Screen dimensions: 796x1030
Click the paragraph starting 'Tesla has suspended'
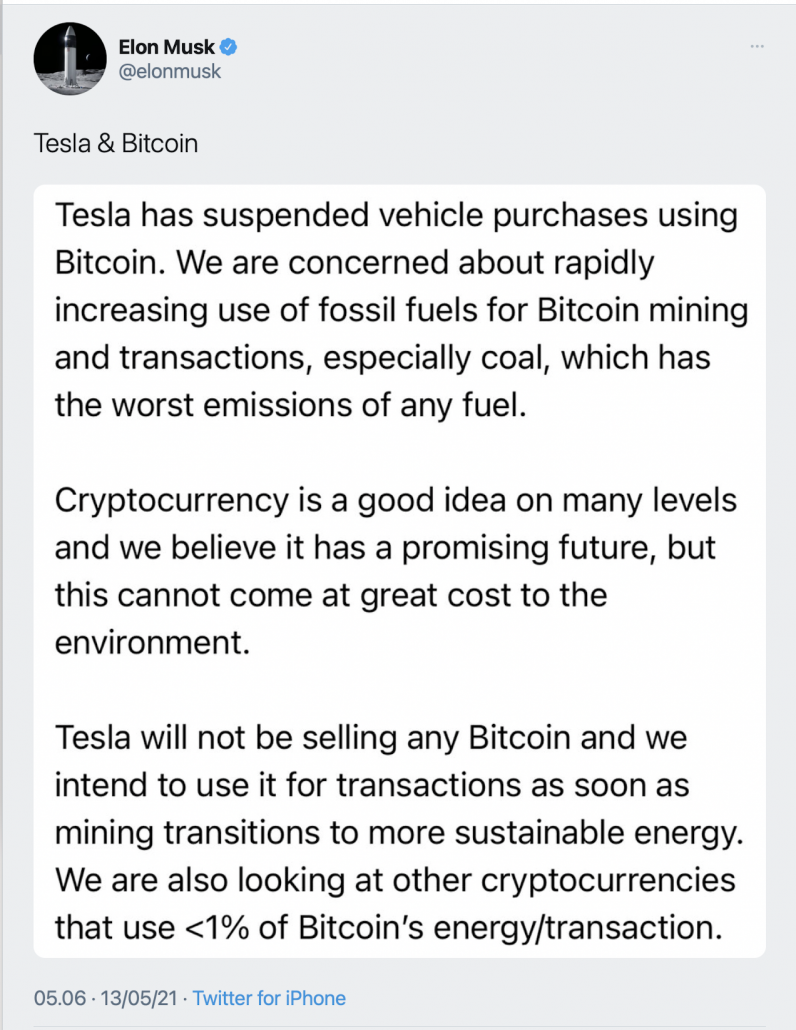pos(401,310)
